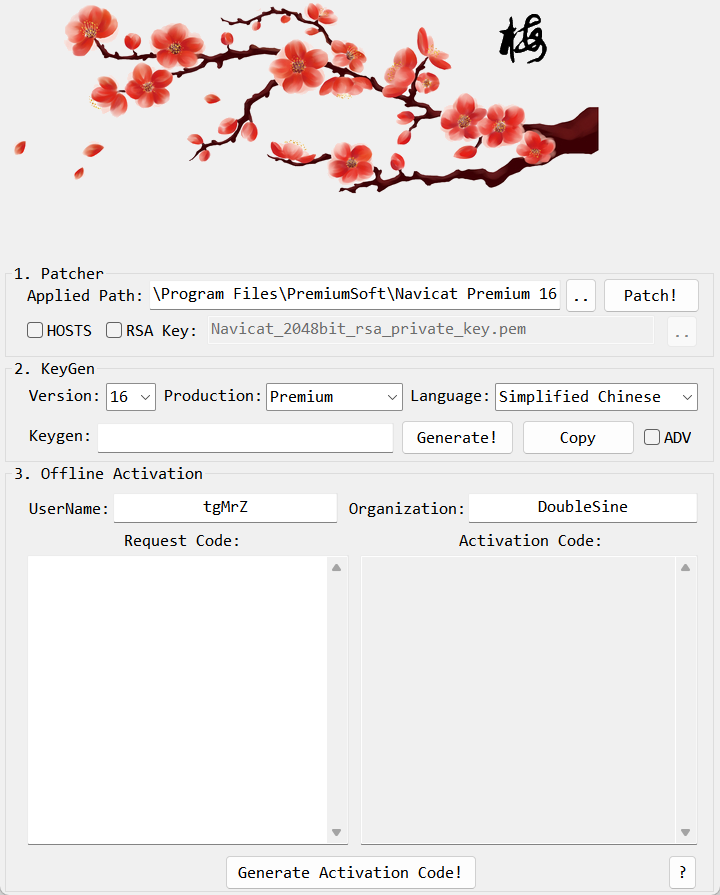This screenshot has width=720, height=895.
Task: Click the Keygen output field
Action: (x=245, y=438)
